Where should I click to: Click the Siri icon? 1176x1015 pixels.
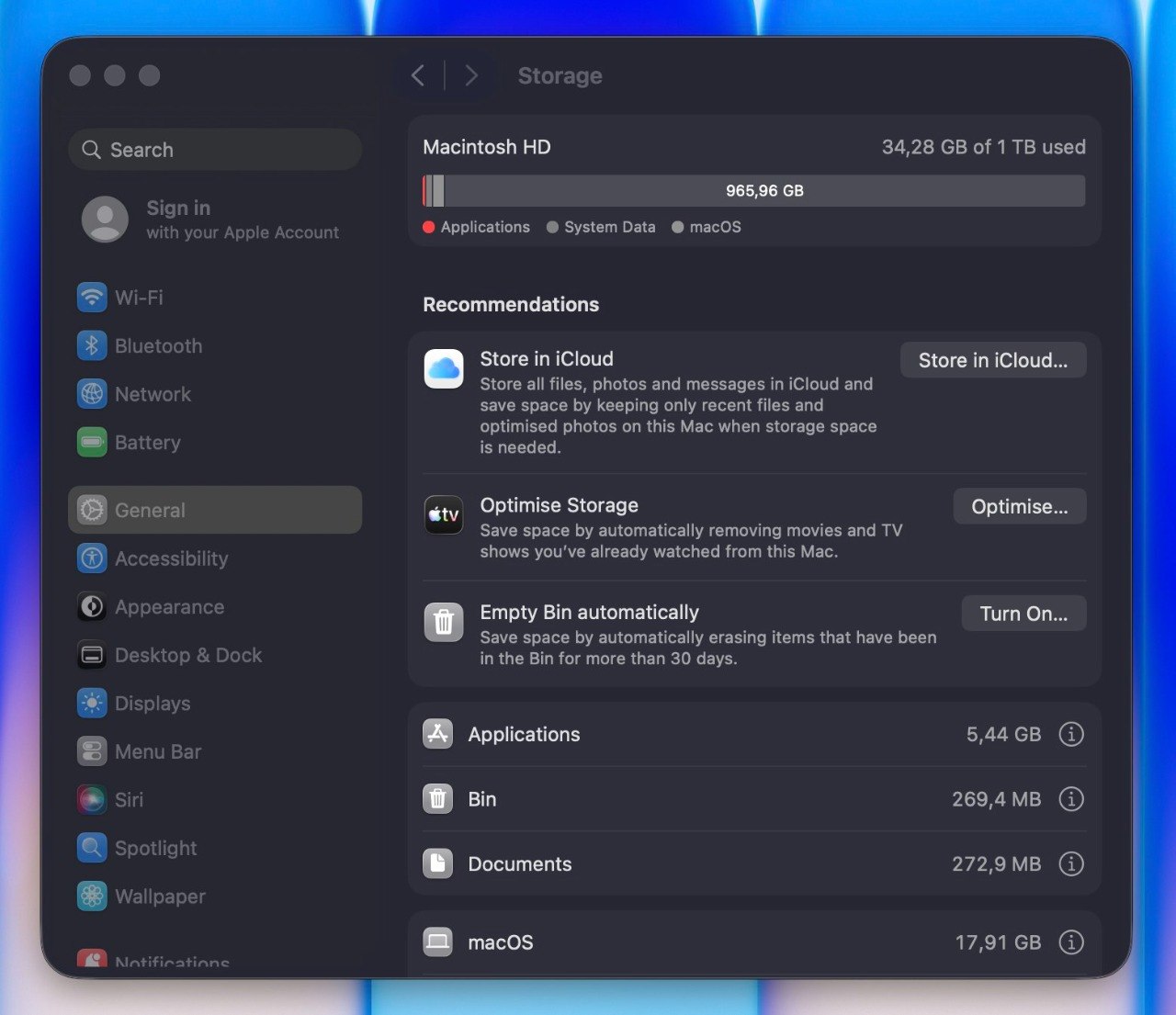point(92,799)
